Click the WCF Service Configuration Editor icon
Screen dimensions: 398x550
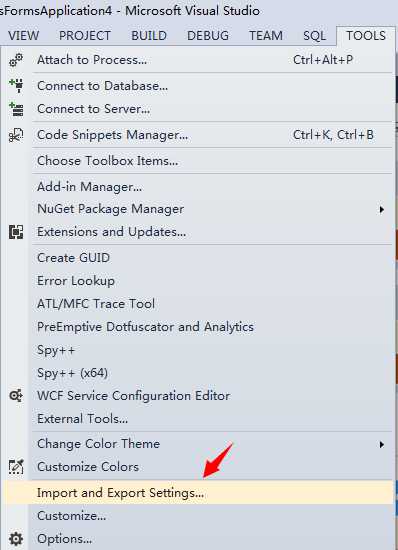(x=16, y=396)
